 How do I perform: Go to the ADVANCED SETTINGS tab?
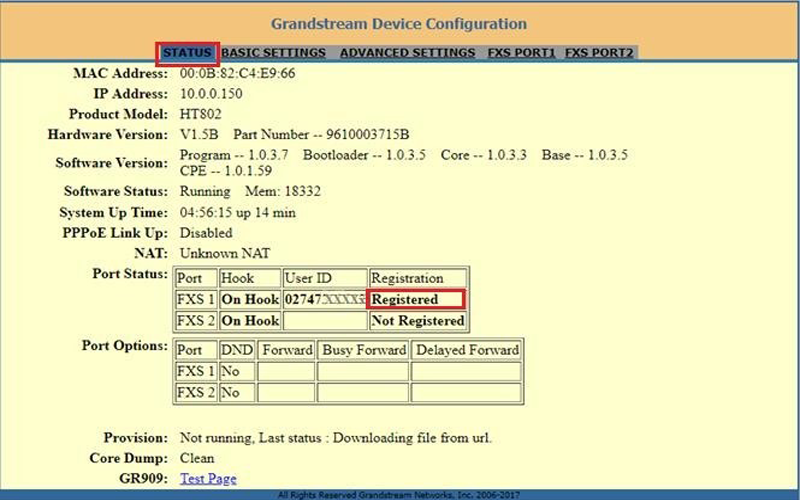[x=407, y=53]
